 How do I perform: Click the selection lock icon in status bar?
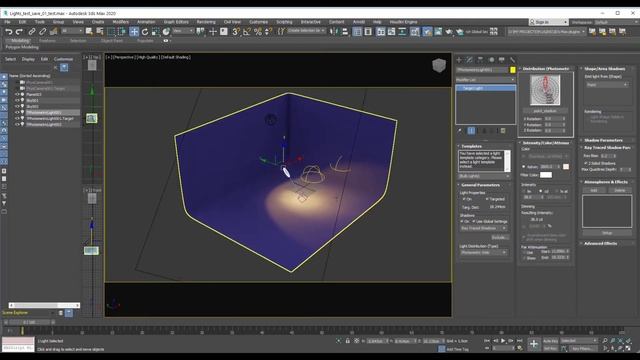click(x=348, y=341)
